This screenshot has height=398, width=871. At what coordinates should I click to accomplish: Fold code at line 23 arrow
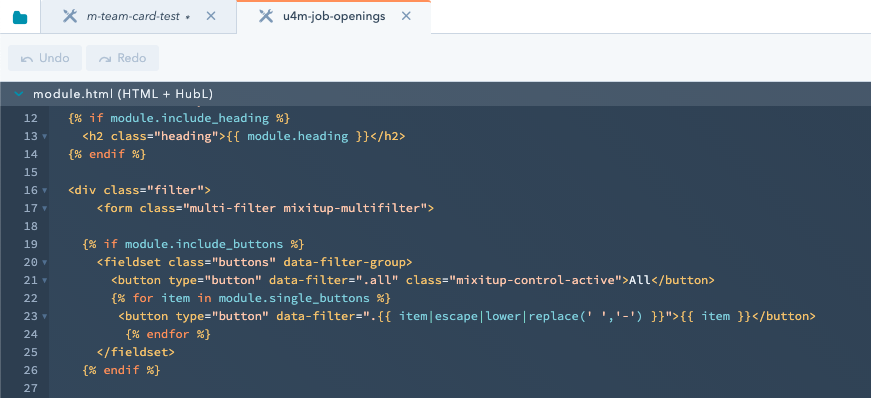coord(44,316)
